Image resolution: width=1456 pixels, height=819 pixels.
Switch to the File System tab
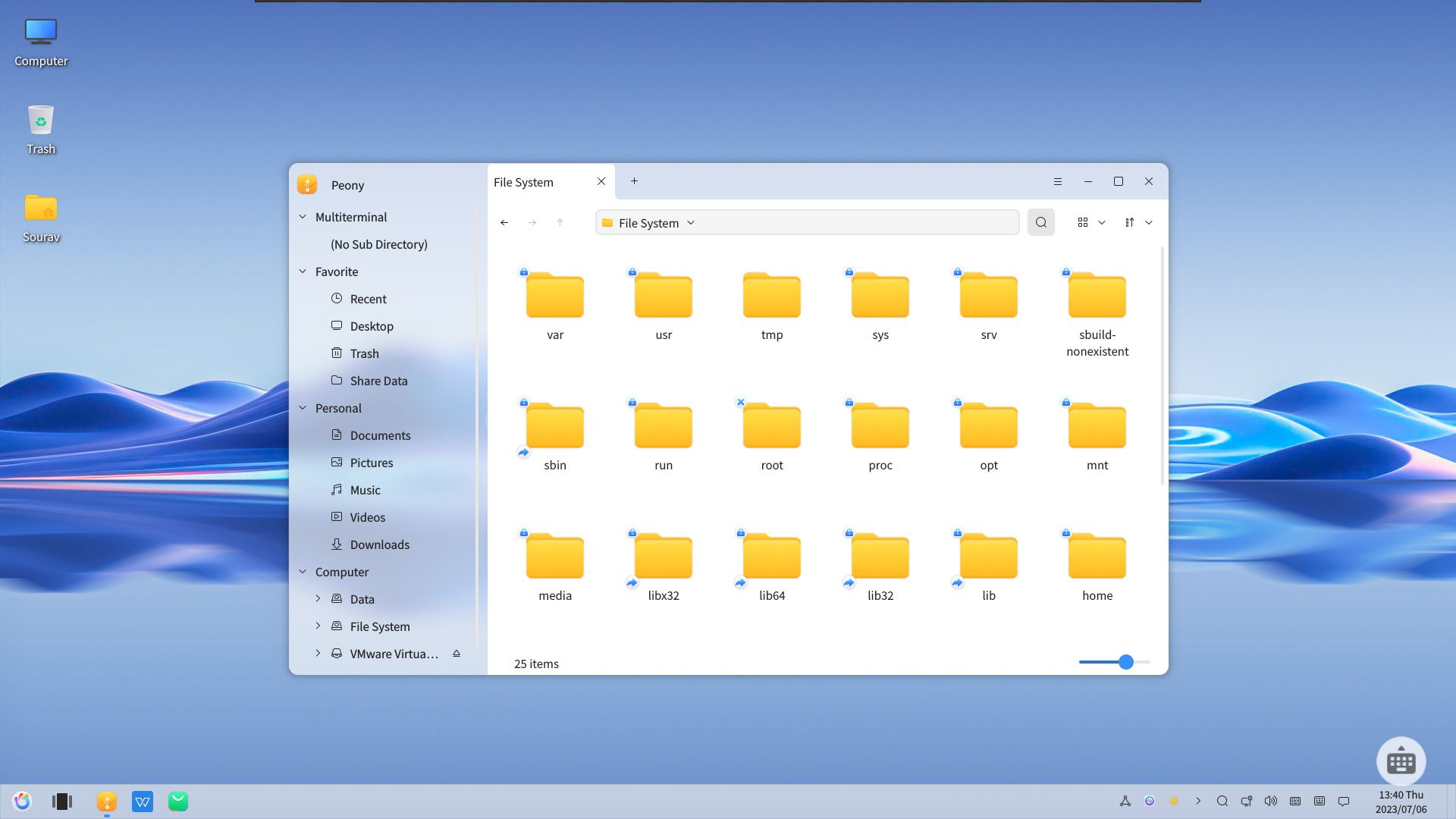point(523,182)
